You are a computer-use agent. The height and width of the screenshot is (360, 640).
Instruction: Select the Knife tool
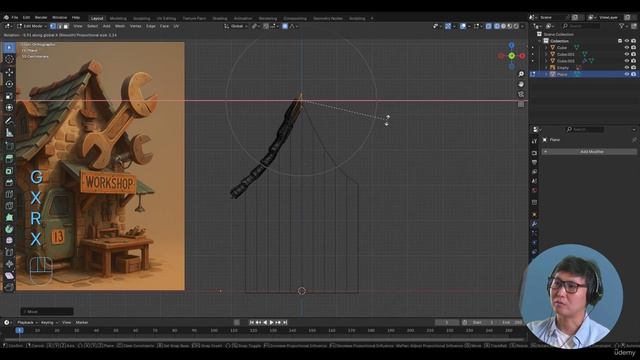click(x=9, y=206)
